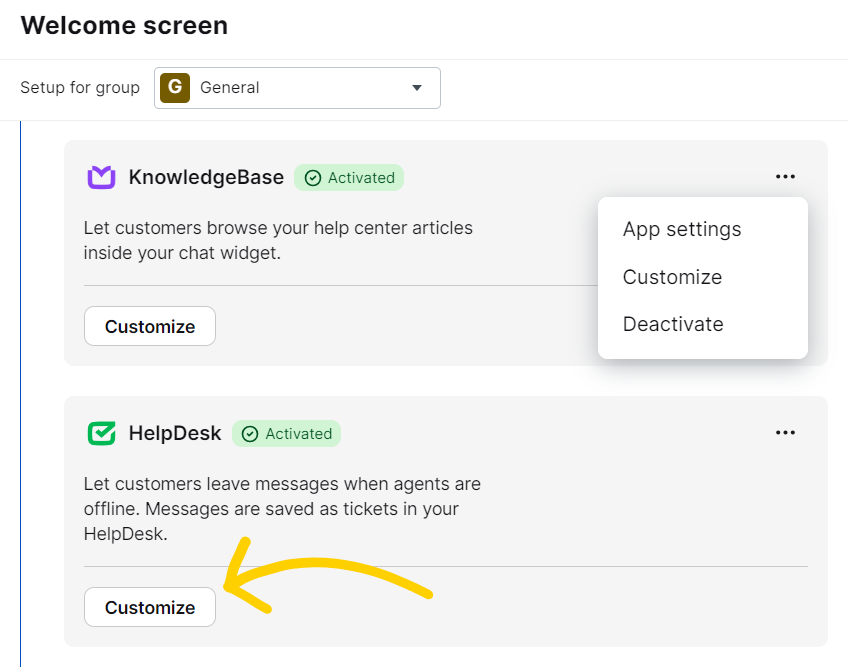Click the Activated badge next to HelpDesk
The width and height of the screenshot is (848, 667).
pos(286,434)
